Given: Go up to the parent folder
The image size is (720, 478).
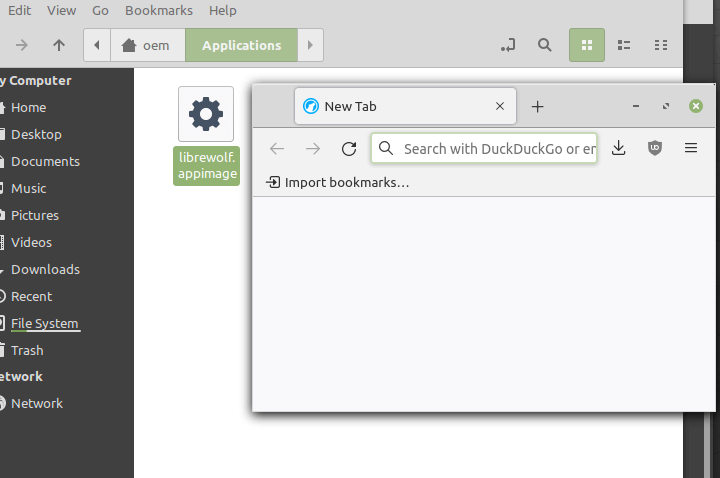Looking at the screenshot, I should coord(59,45).
